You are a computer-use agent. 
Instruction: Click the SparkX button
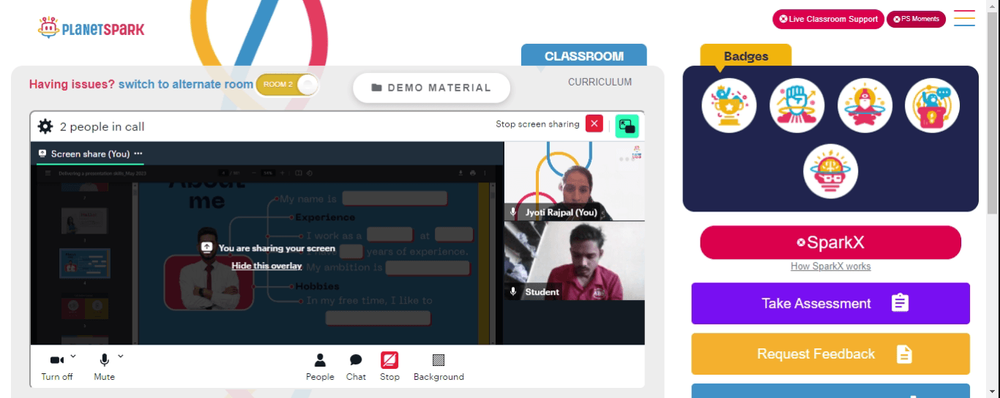830,242
